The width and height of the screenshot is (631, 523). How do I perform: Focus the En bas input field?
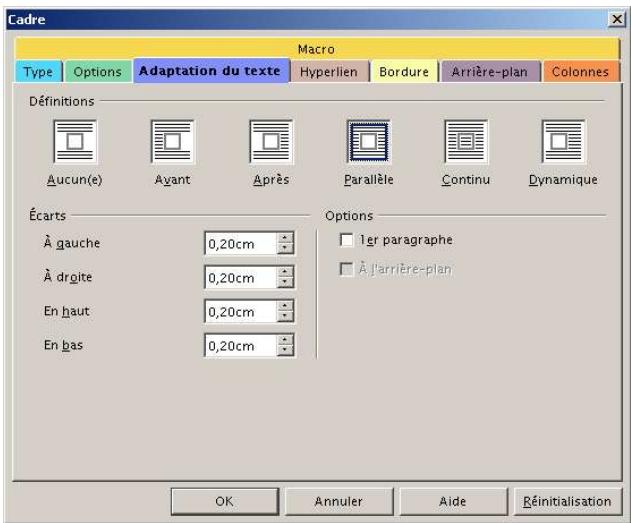[241, 346]
